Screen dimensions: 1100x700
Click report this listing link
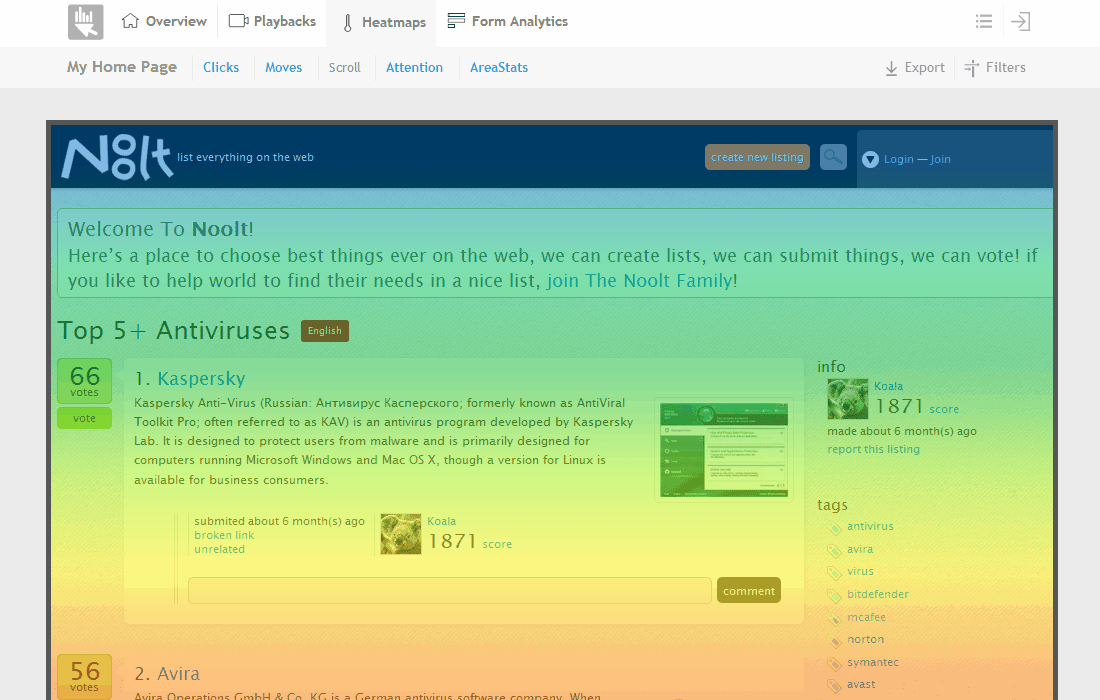point(873,449)
